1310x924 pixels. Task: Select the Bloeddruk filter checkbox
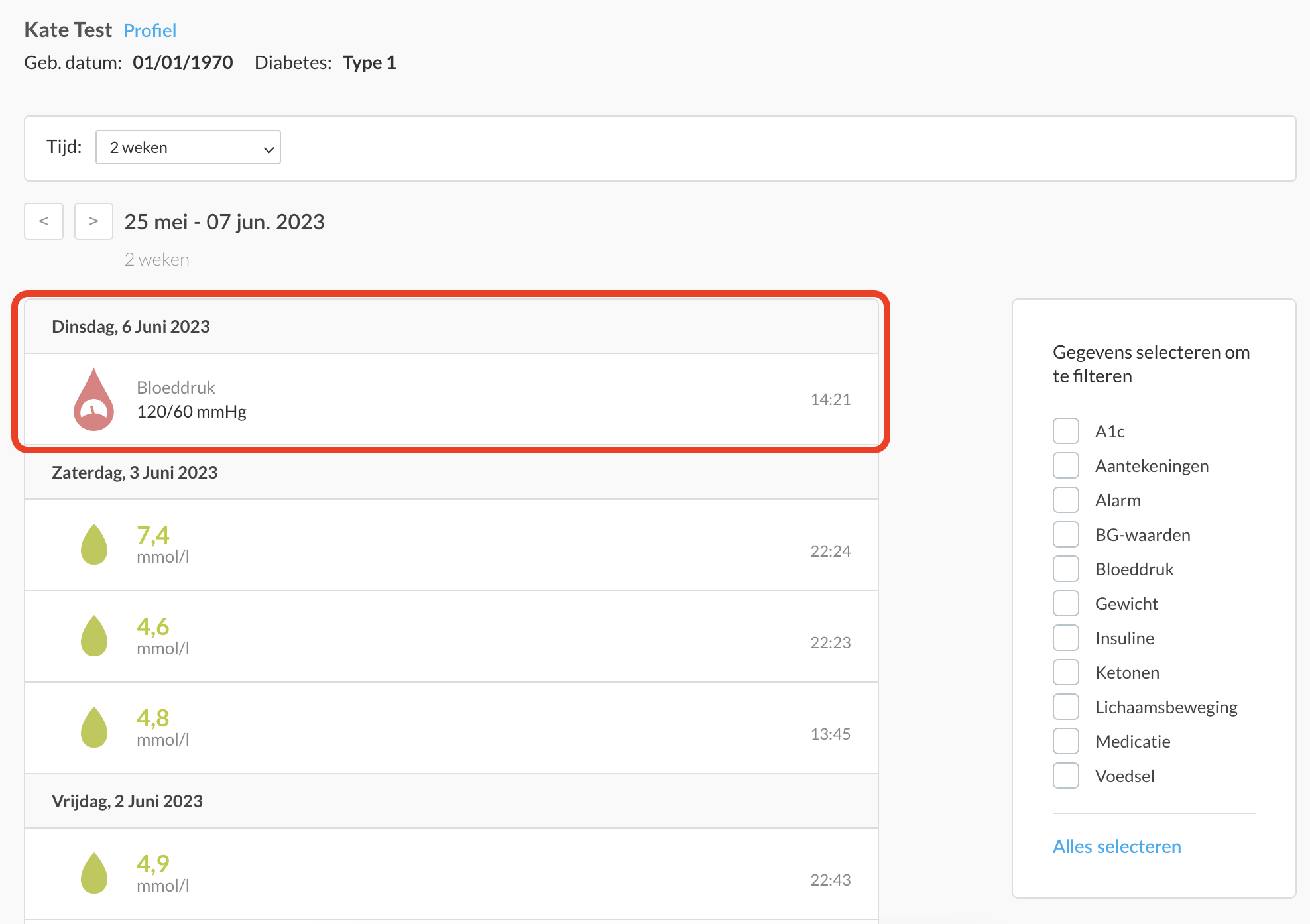[1066, 569]
